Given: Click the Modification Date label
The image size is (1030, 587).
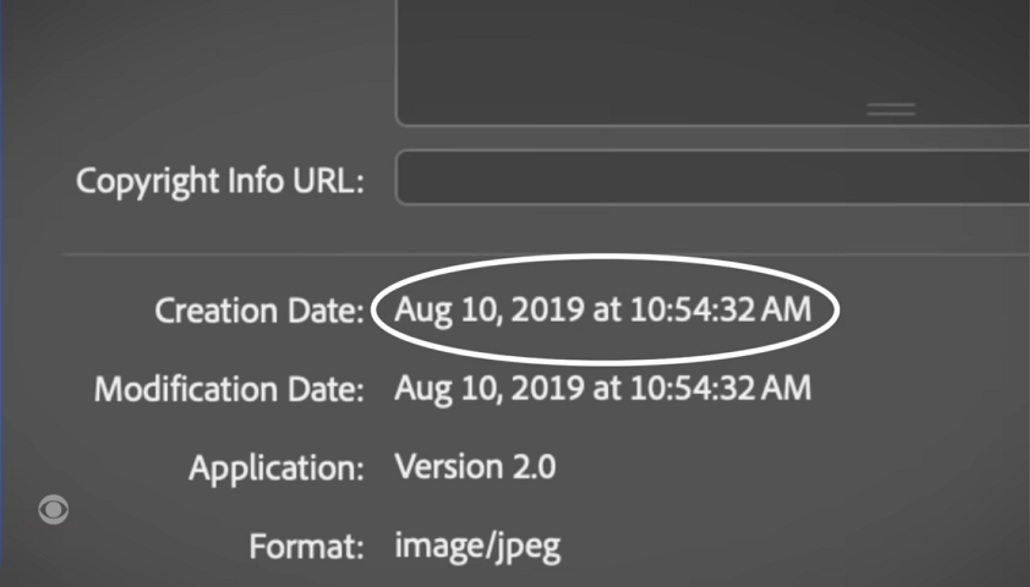Looking at the screenshot, I should (x=229, y=389).
